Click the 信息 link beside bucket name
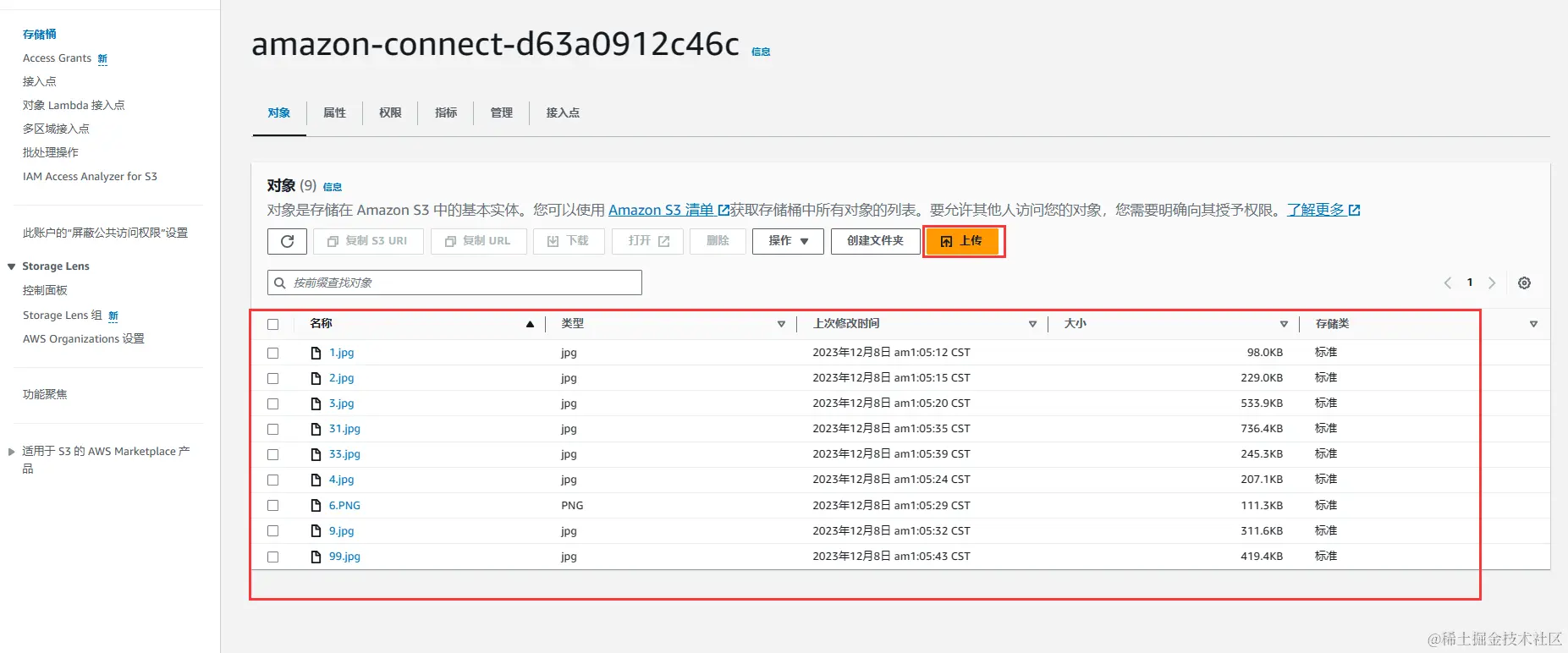The height and width of the screenshot is (653, 1568). tap(761, 52)
